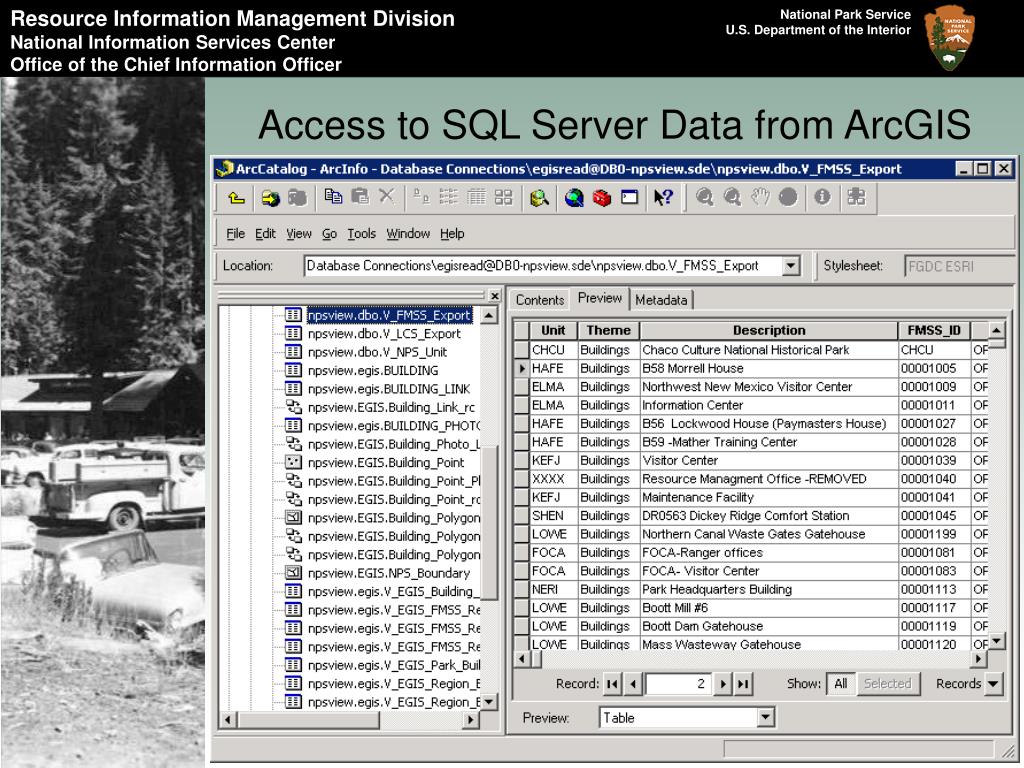This screenshot has height=768, width=1024.
Task: Jump to the first record button
Action: tap(613, 684)
